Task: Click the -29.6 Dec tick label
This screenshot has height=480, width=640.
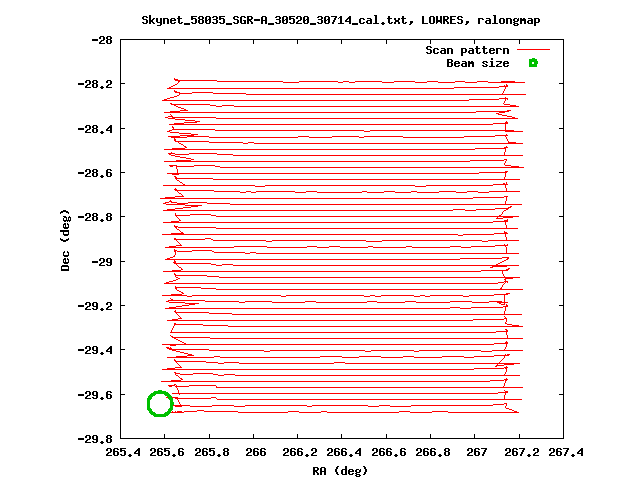Action: [95, 395]
